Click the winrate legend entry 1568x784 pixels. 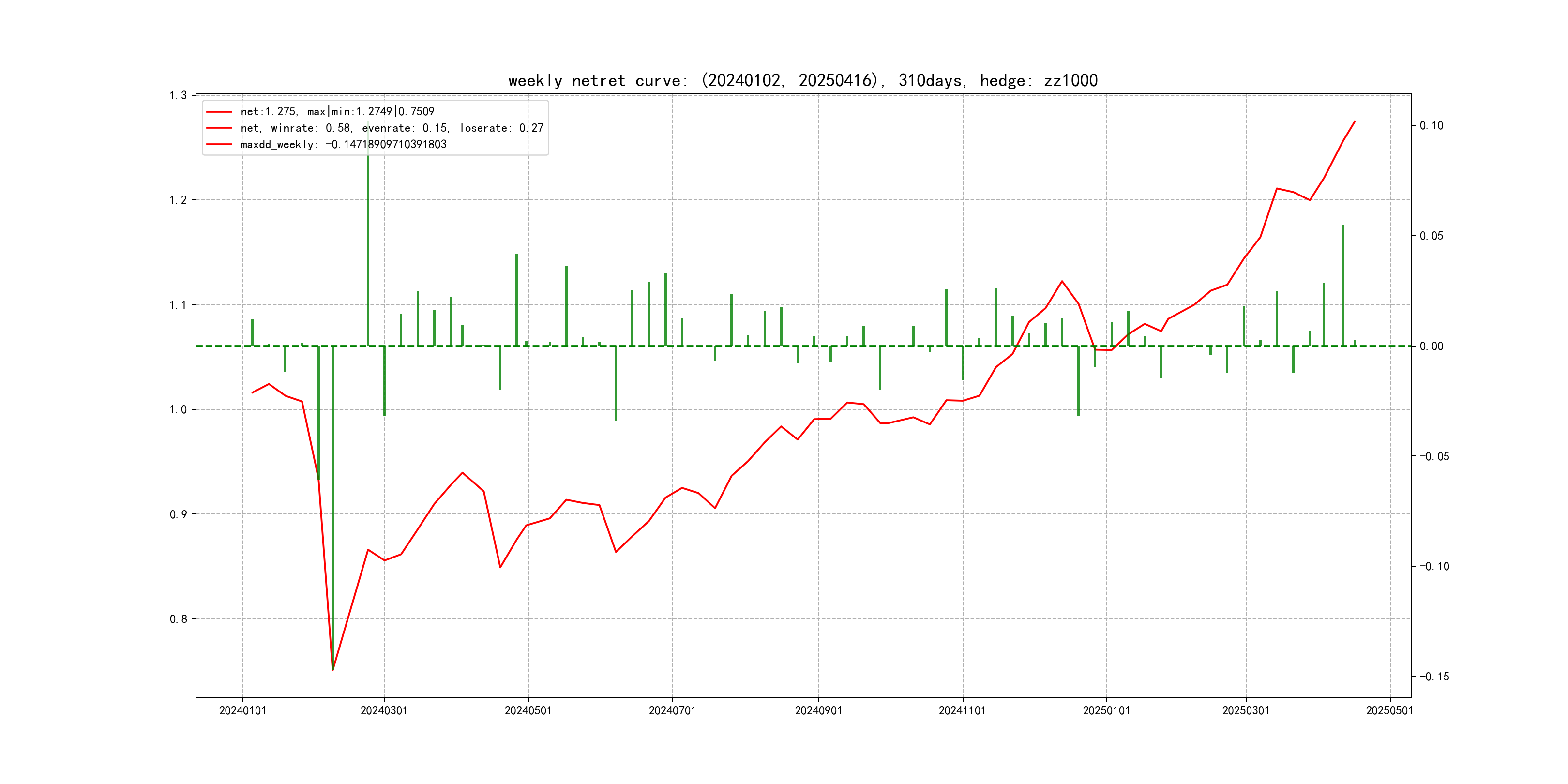click(x=392, y=128)
